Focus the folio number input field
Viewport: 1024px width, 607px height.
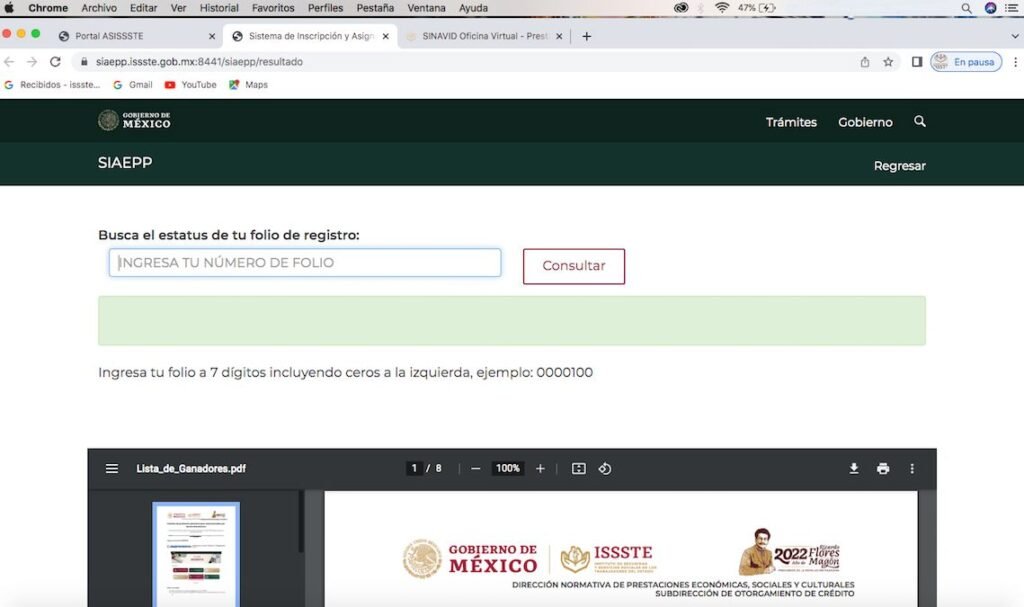tap(305, 263)
